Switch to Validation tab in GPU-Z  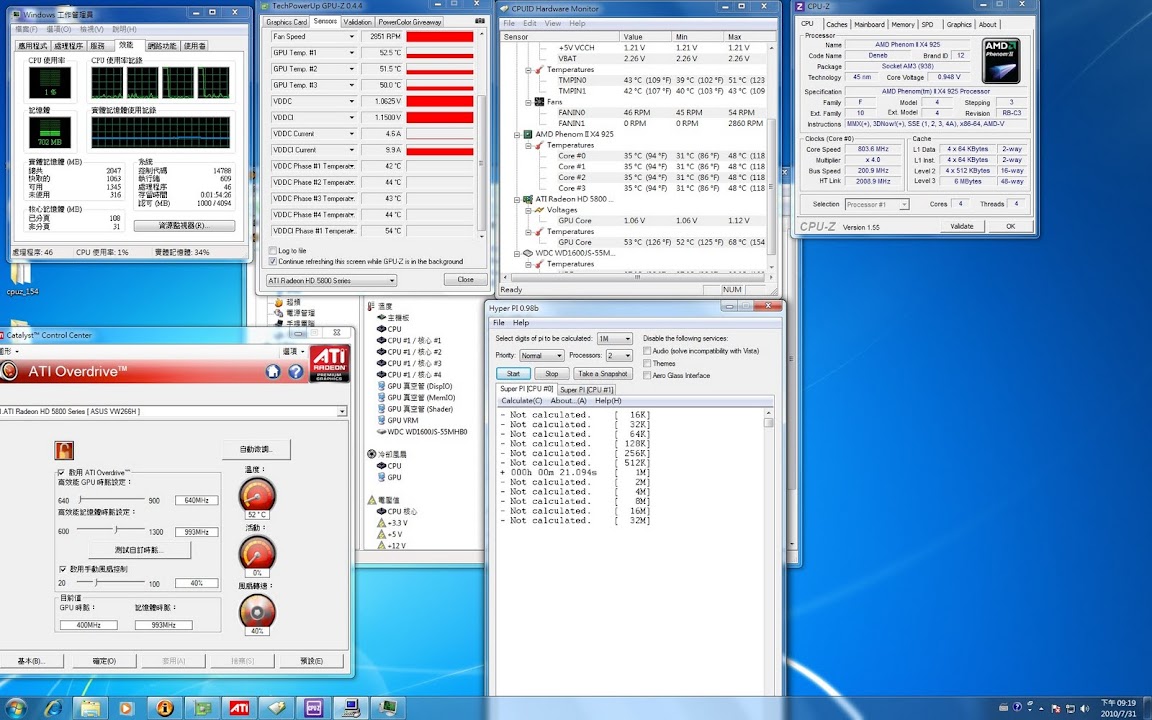click(358, 22)
